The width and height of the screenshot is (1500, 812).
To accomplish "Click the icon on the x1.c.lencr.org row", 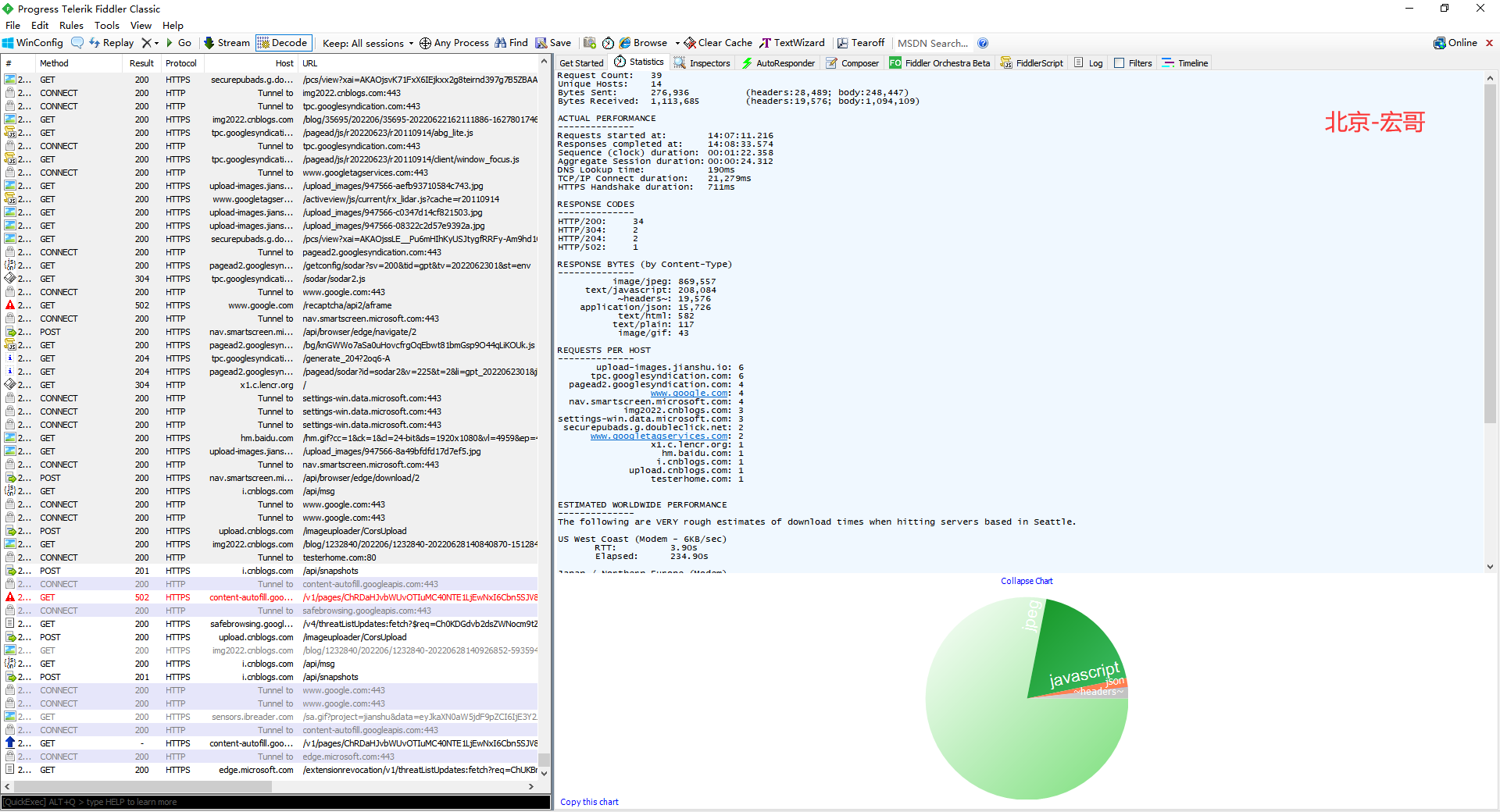I will tap(10, 385).
